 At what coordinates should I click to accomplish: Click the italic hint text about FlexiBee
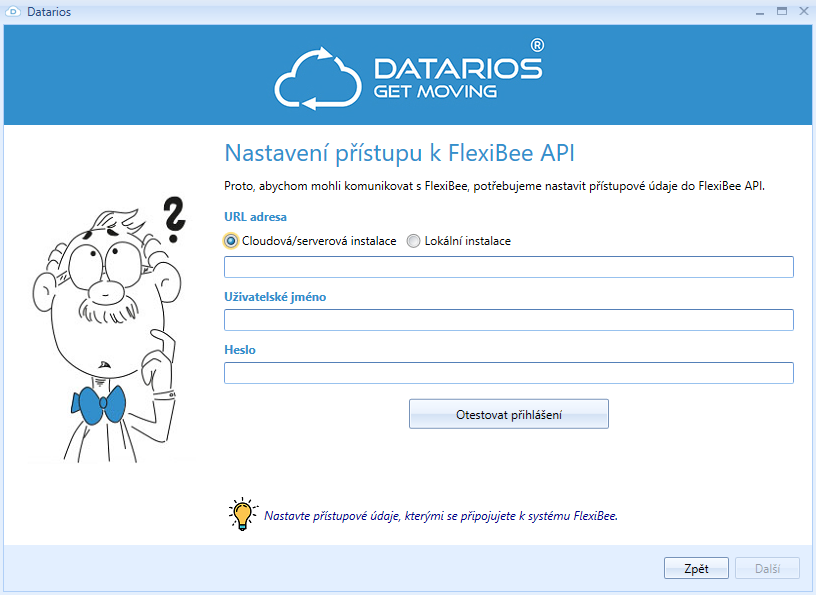coord(441,516)
